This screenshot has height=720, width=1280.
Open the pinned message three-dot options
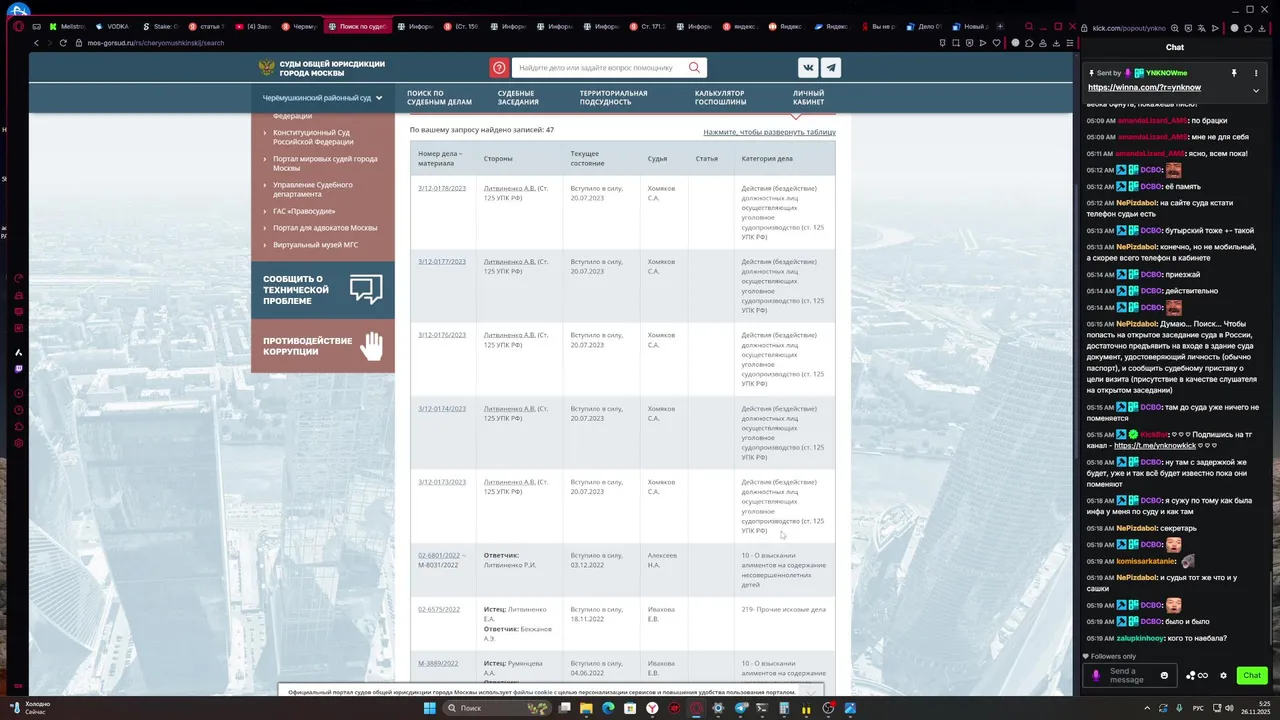[1256, 73]
